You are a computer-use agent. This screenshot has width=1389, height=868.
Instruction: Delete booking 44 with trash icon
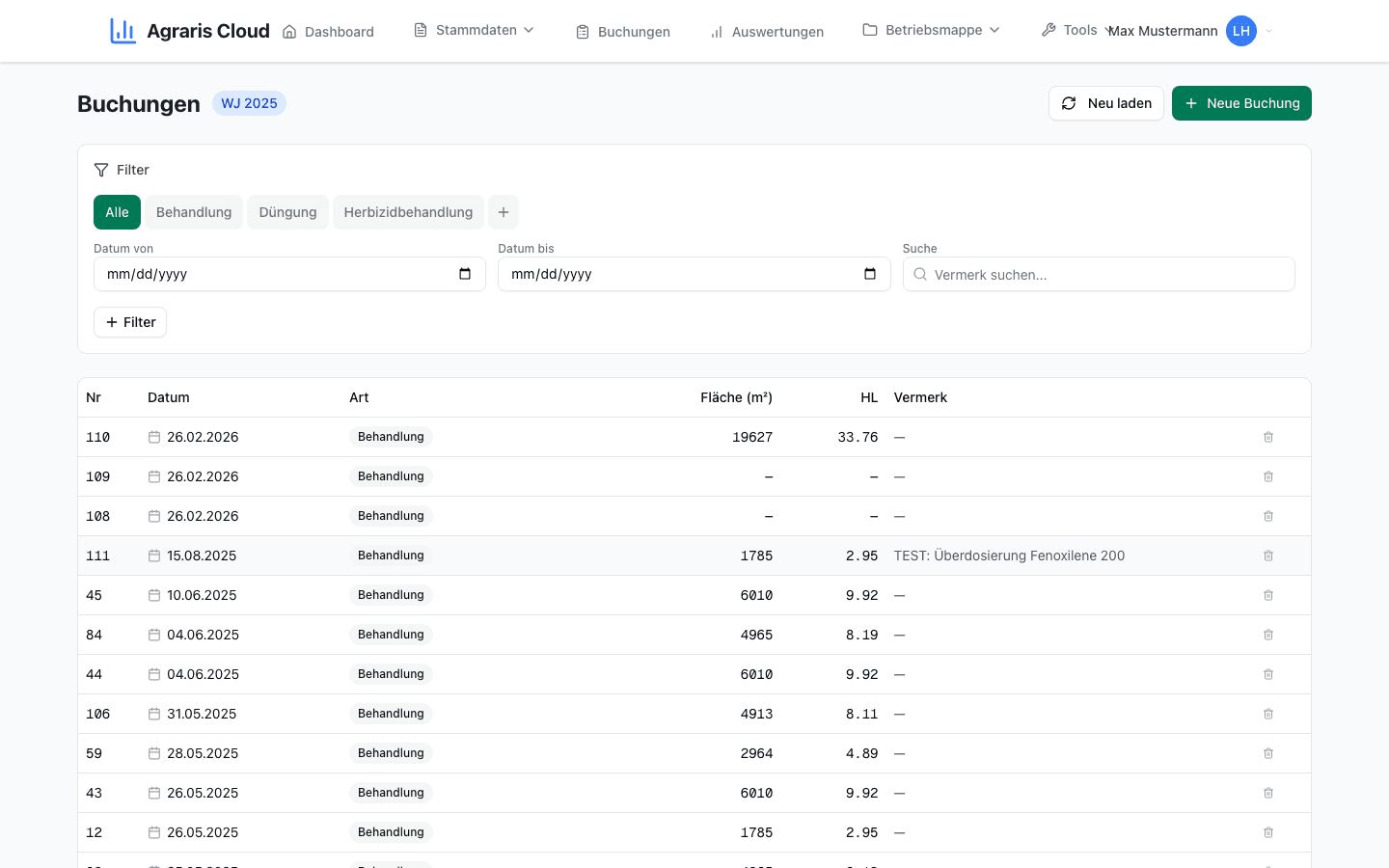tap(1268, 674)
